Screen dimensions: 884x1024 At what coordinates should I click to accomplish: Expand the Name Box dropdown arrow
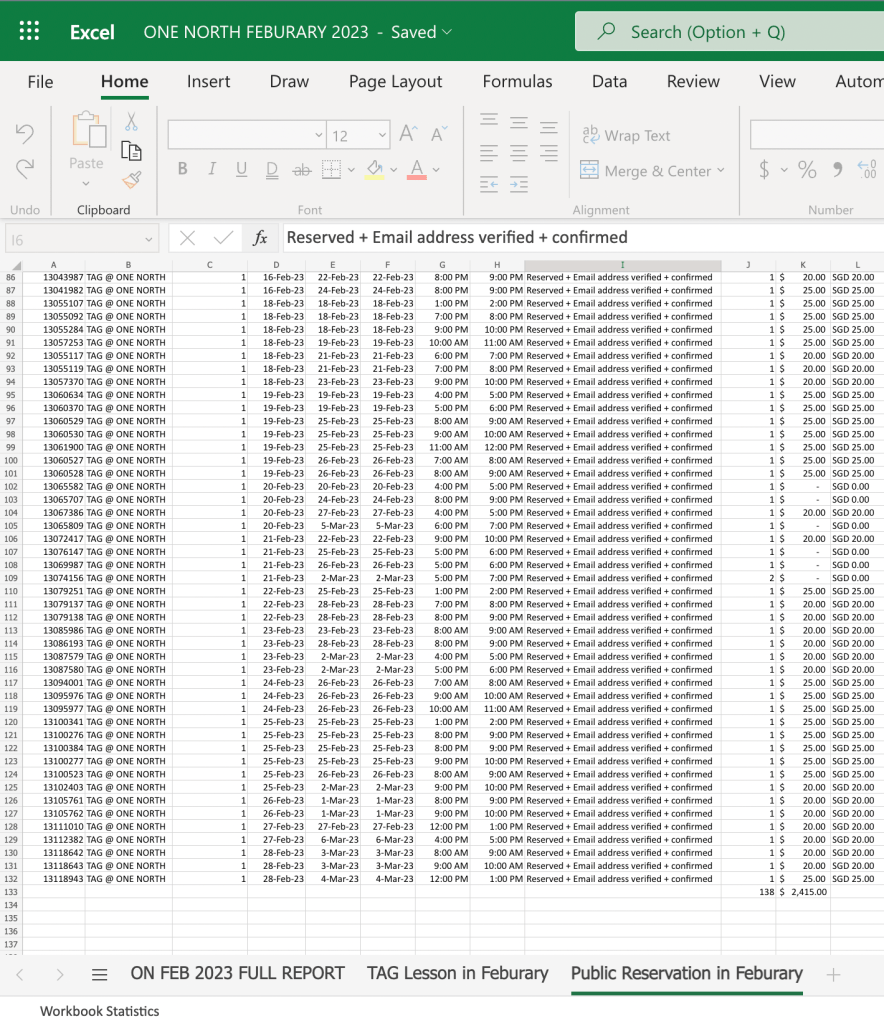(x=149, y=238)
